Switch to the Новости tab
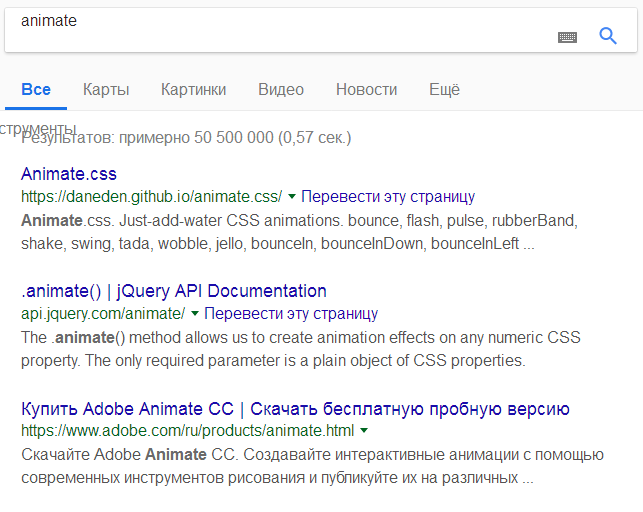 pyautogui.click(x=366, y=90)
